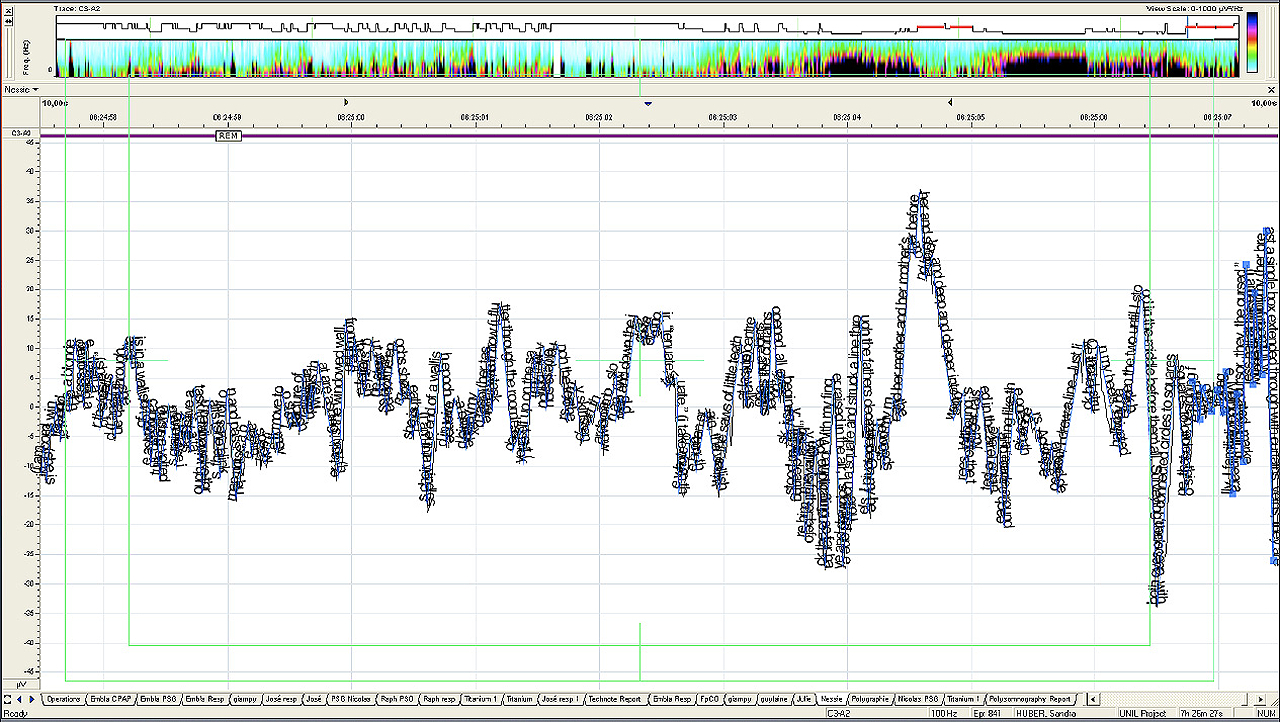The width and height of the screenshot is (1280, 722).
Task: Select the C3-A2 channel label
Action: click(x=19, y=133)
